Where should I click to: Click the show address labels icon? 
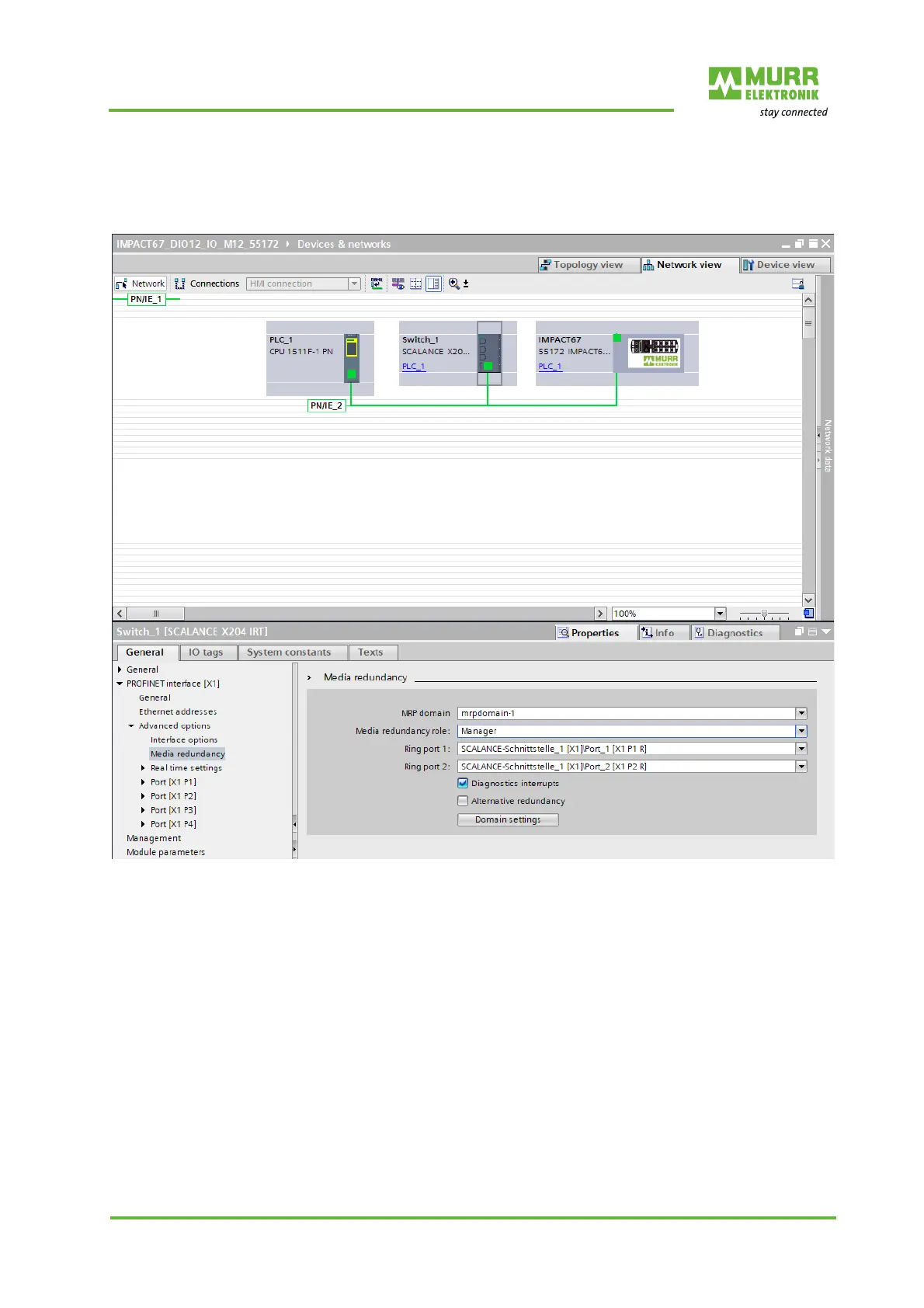pos(398,284)
